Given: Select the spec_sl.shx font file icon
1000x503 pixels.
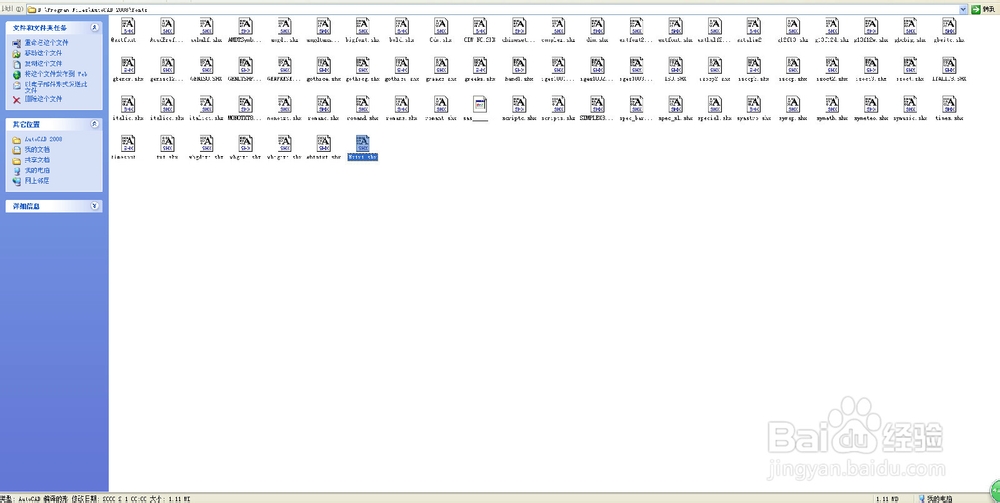Looking at the screenshot, I should click(675, 105).
